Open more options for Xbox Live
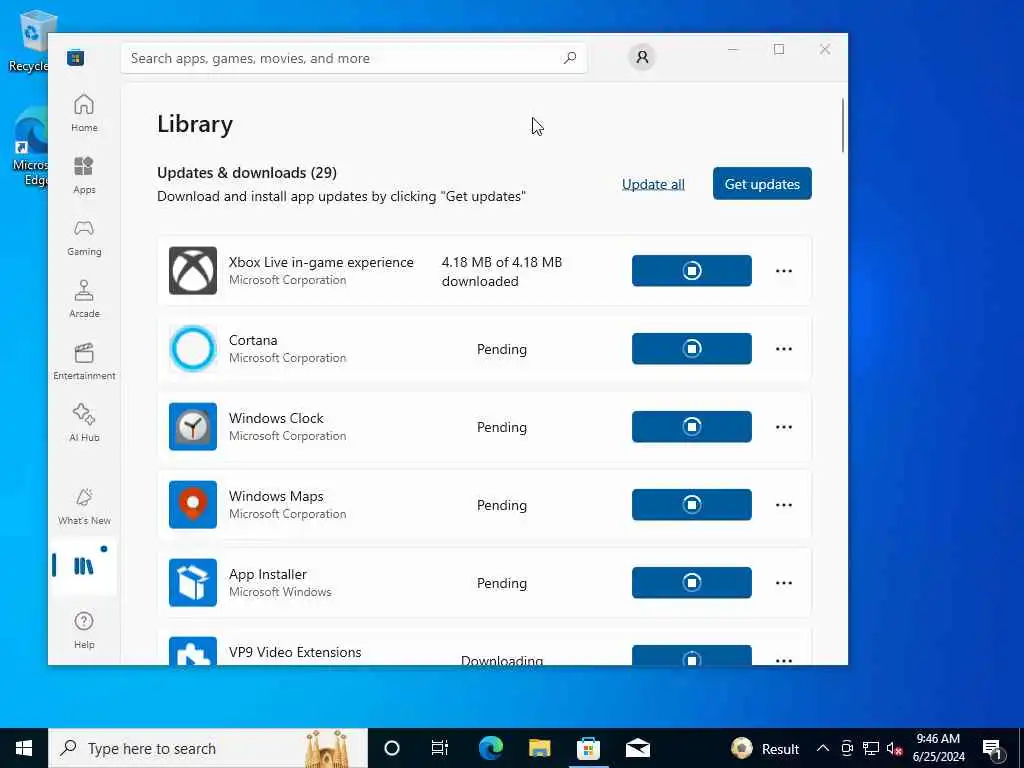Screen dimensions: 1024x768 784,270
